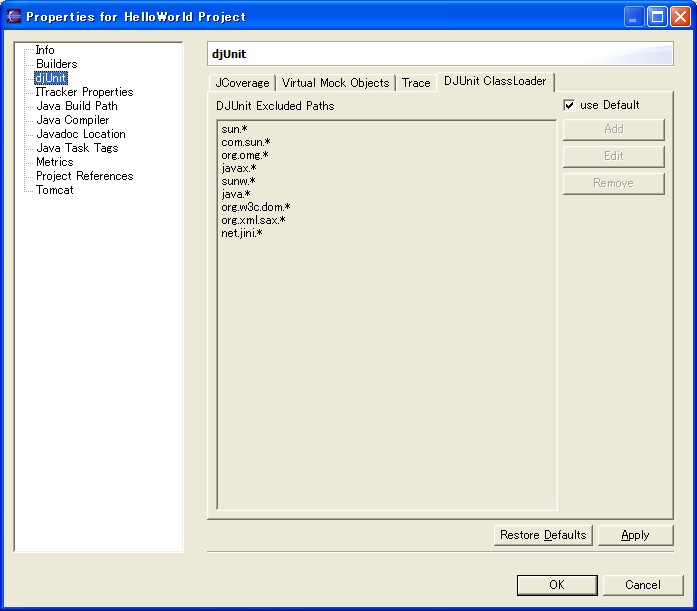Select Metrics in the tree

pos(55,162)
